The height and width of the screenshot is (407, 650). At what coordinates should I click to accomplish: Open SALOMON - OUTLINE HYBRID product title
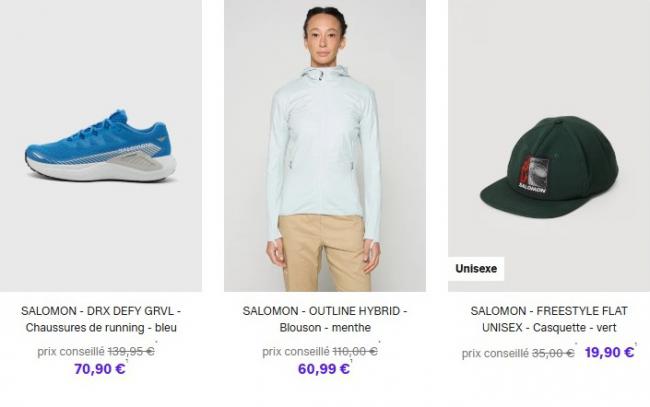(325, 311)
